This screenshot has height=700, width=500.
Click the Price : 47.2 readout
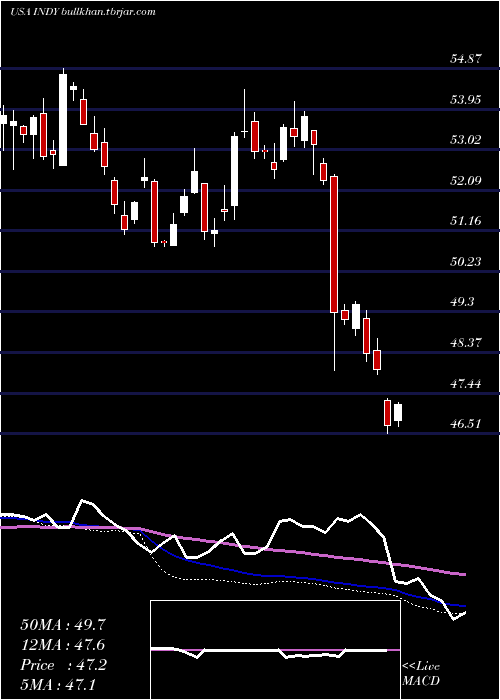coord(63,665)
